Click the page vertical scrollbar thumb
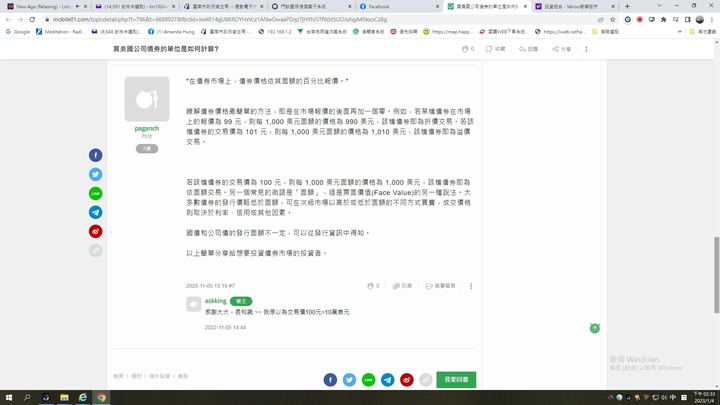The height and width of the screenshot is (405, 720). [x=716, y=275]
